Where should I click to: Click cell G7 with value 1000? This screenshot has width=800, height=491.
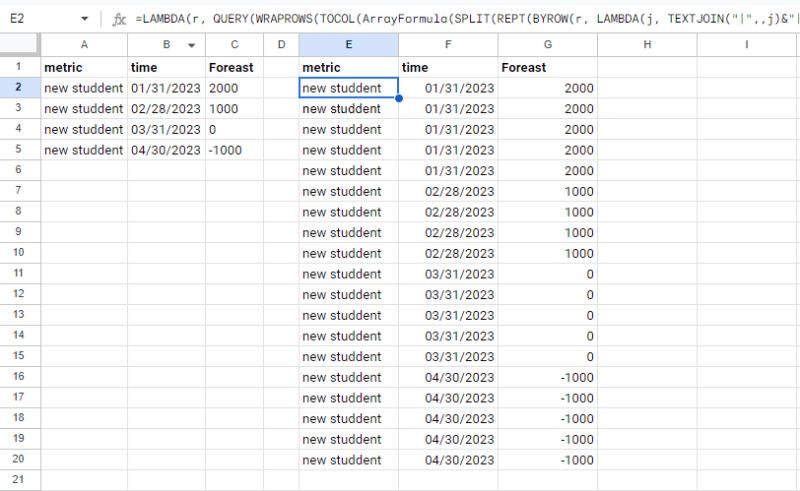click(x=547, y=191)
